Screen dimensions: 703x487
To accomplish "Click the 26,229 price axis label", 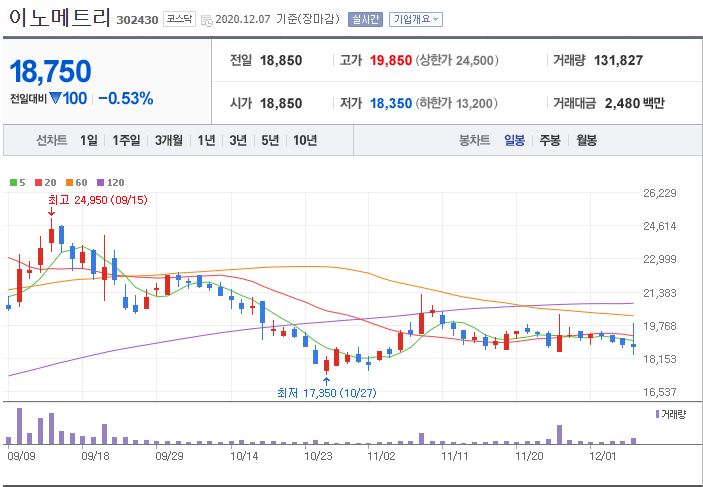I will coord(660,193).
